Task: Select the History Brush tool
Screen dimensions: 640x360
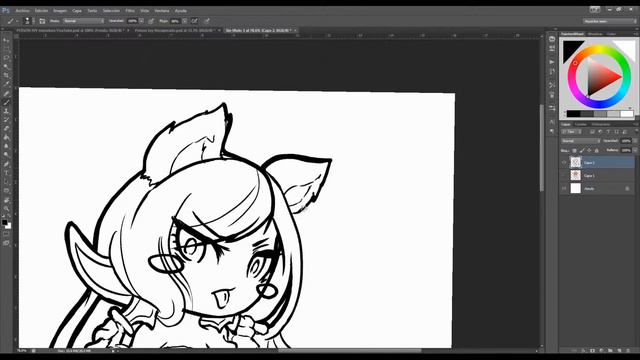Action: coord(6,120)
